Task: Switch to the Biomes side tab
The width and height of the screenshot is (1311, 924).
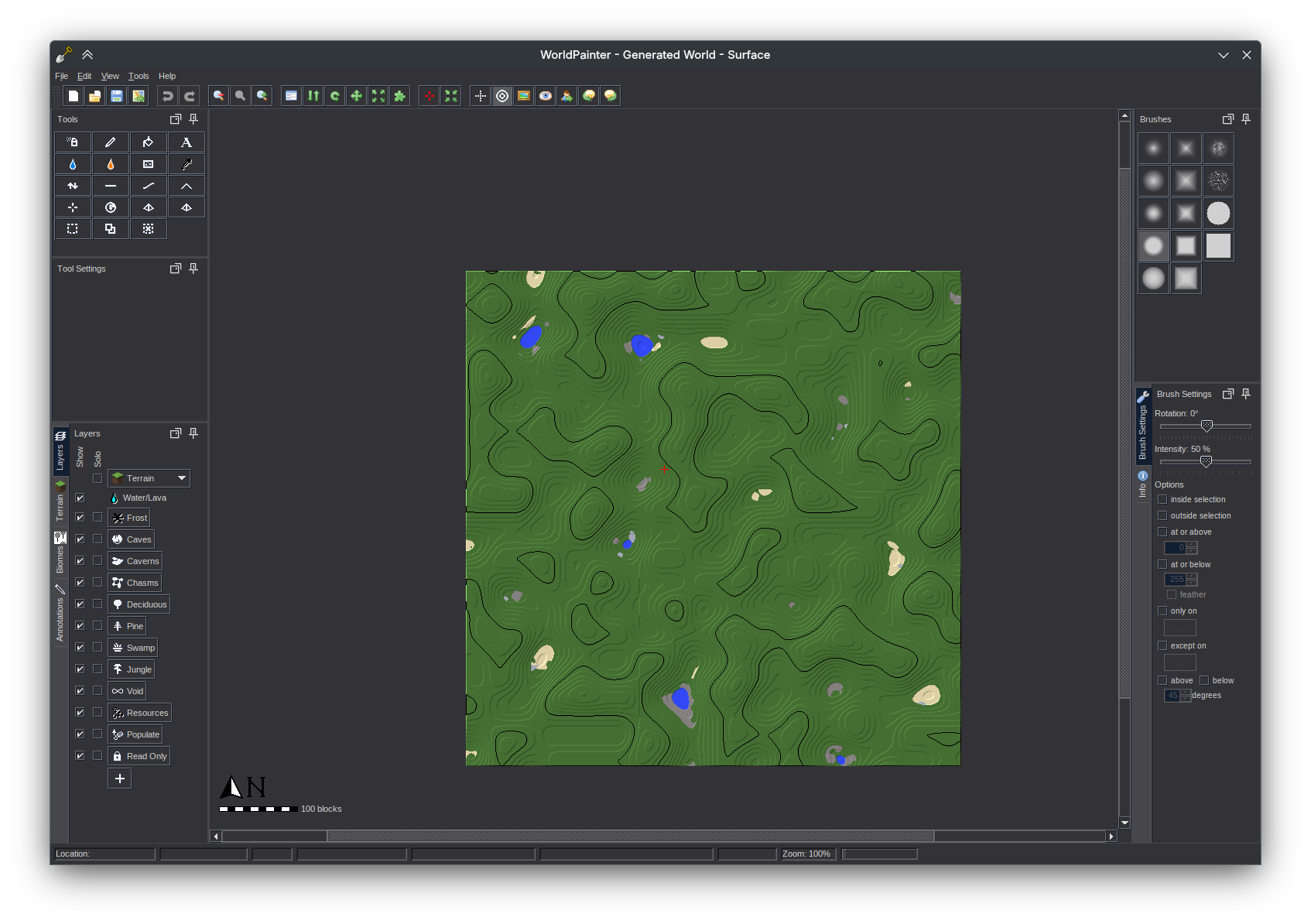Action: pos(60,553)
